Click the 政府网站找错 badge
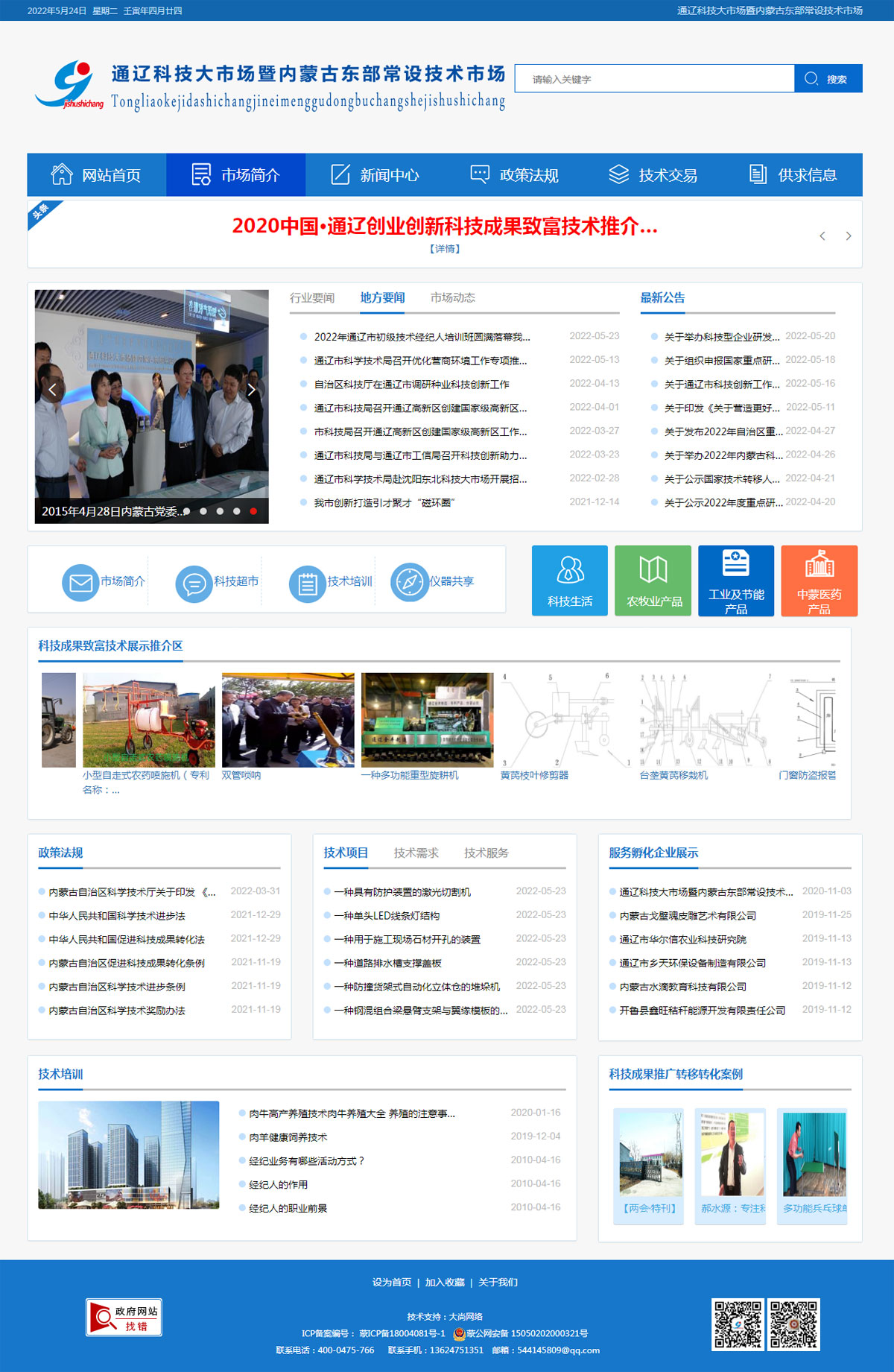Viewport: 894px width, 1372px height. (x=124, y=1318)
